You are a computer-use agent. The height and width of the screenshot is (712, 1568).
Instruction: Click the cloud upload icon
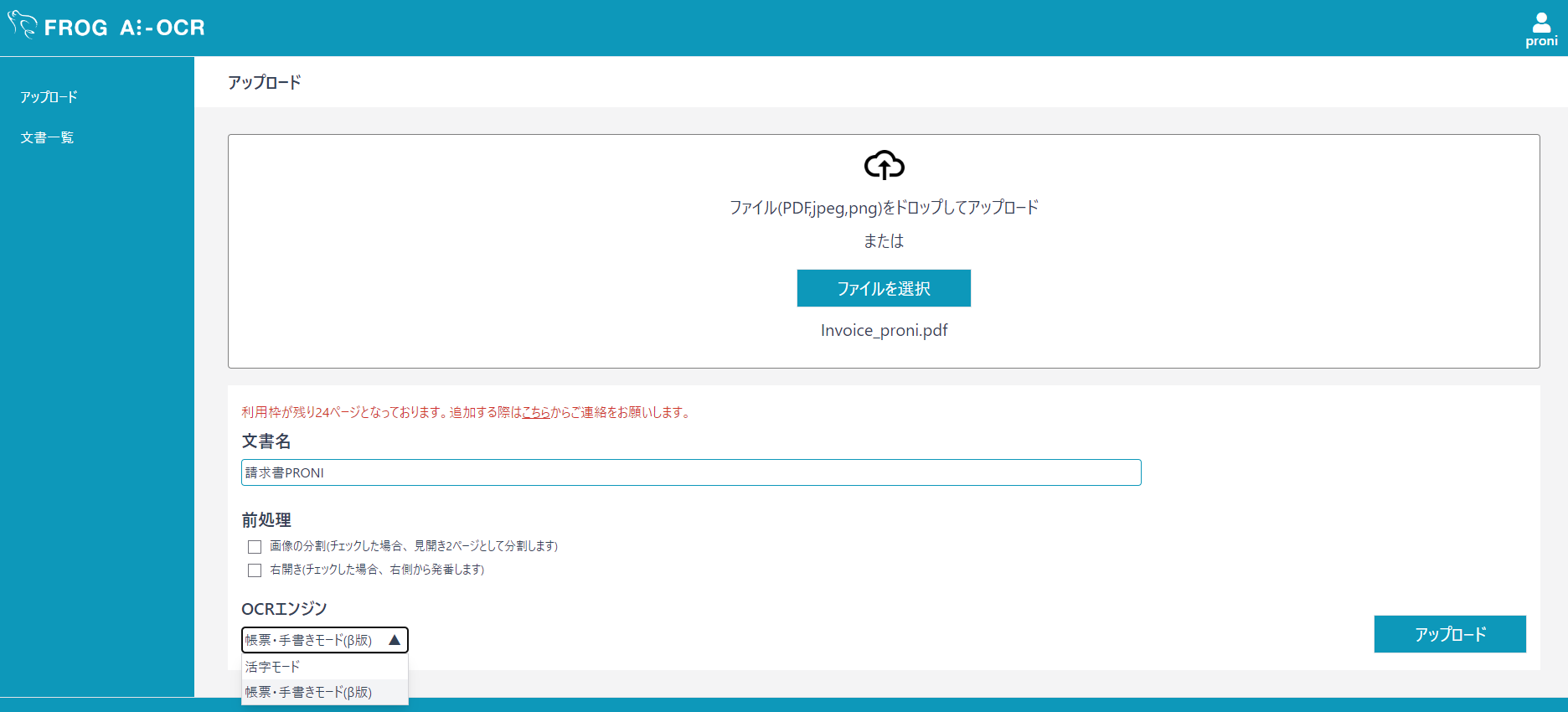[884, 165]
